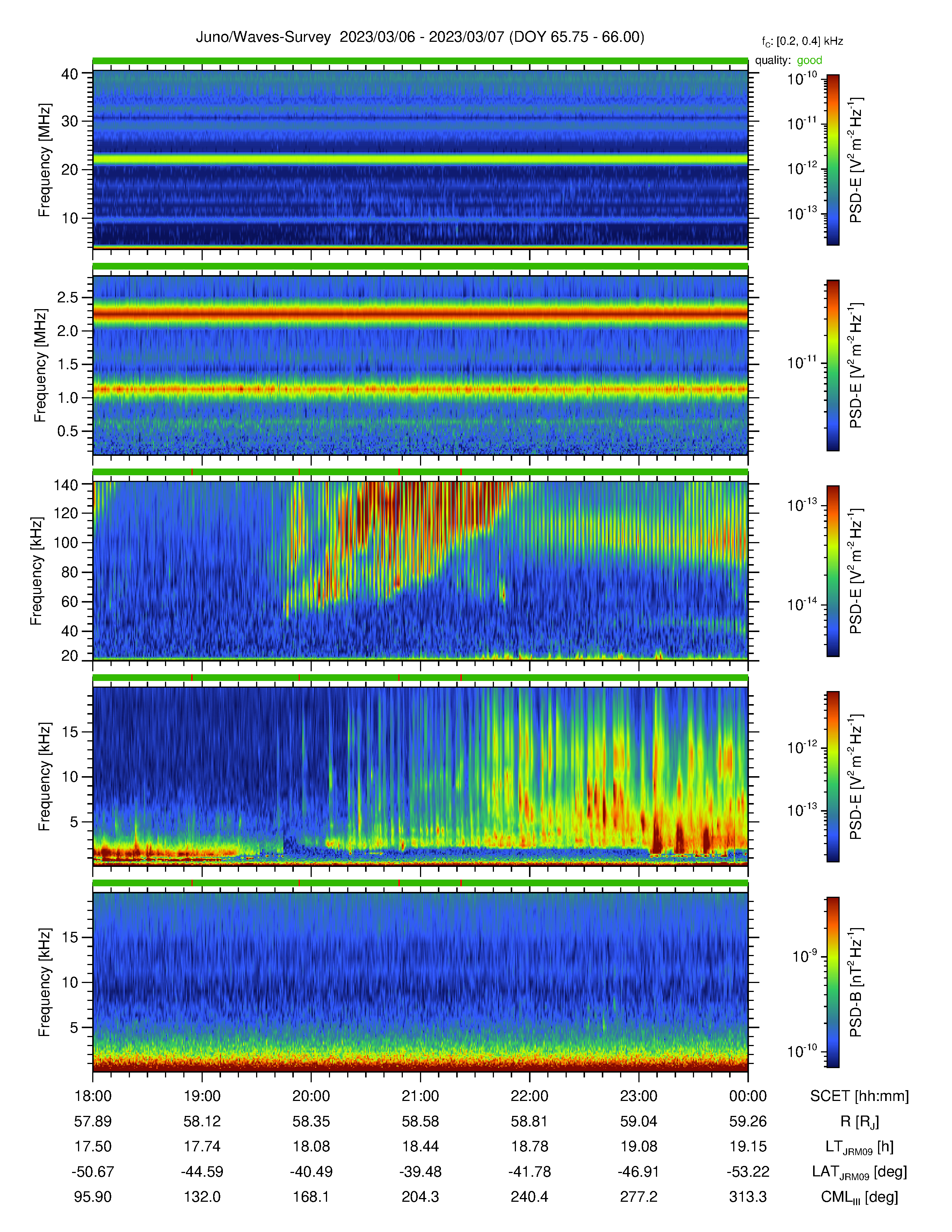Viewport: 952px width, 1232px height.
Task: Click the LAT JRM09 [deg] row label
Action: (x=859, y=1172)
